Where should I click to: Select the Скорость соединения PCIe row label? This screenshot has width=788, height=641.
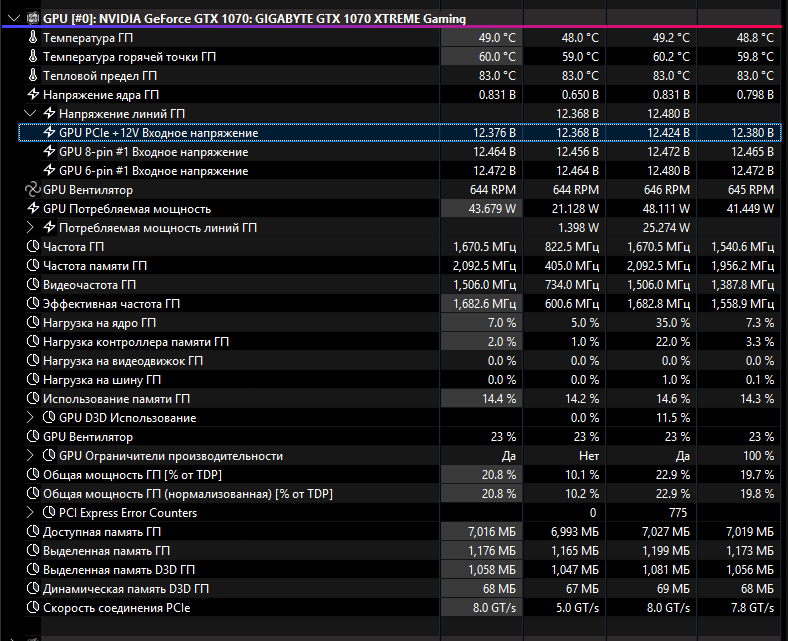(x=117, y=608)
